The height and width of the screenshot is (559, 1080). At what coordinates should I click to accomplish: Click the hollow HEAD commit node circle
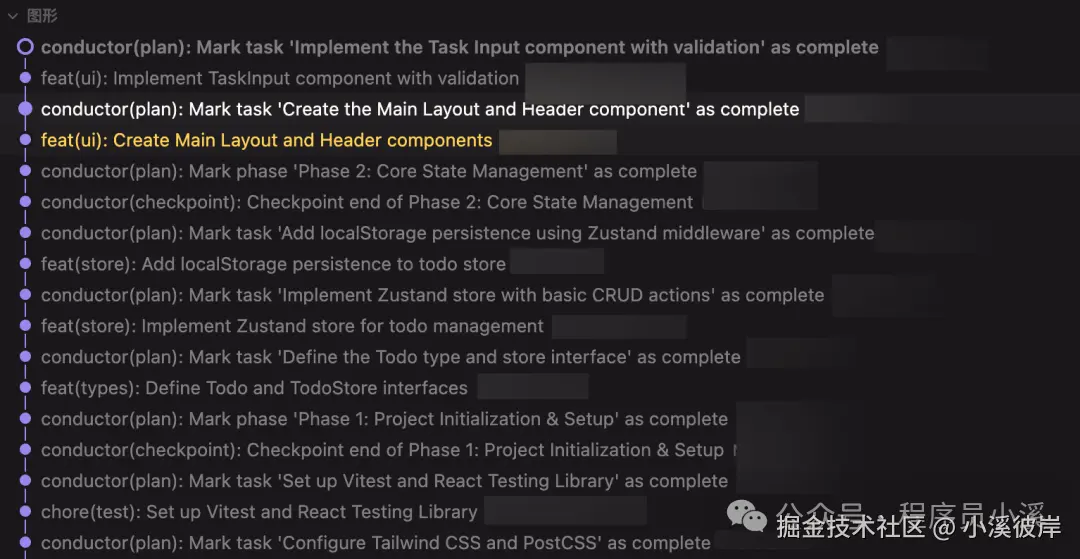25,47
